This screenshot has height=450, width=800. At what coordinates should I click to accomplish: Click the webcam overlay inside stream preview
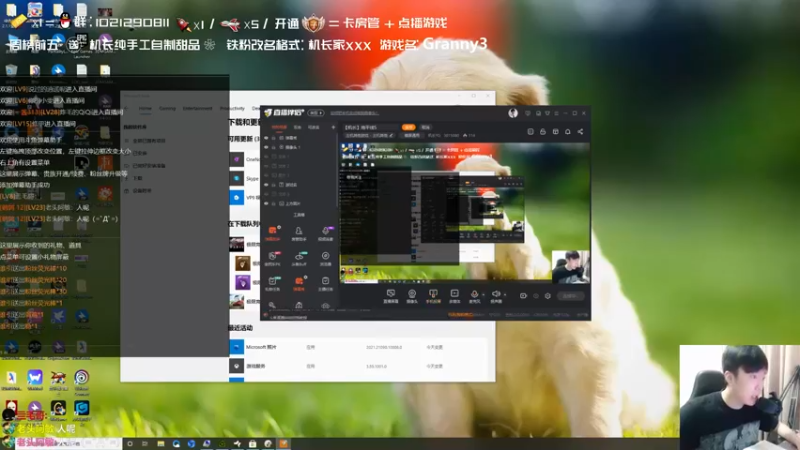click(570, 266)
